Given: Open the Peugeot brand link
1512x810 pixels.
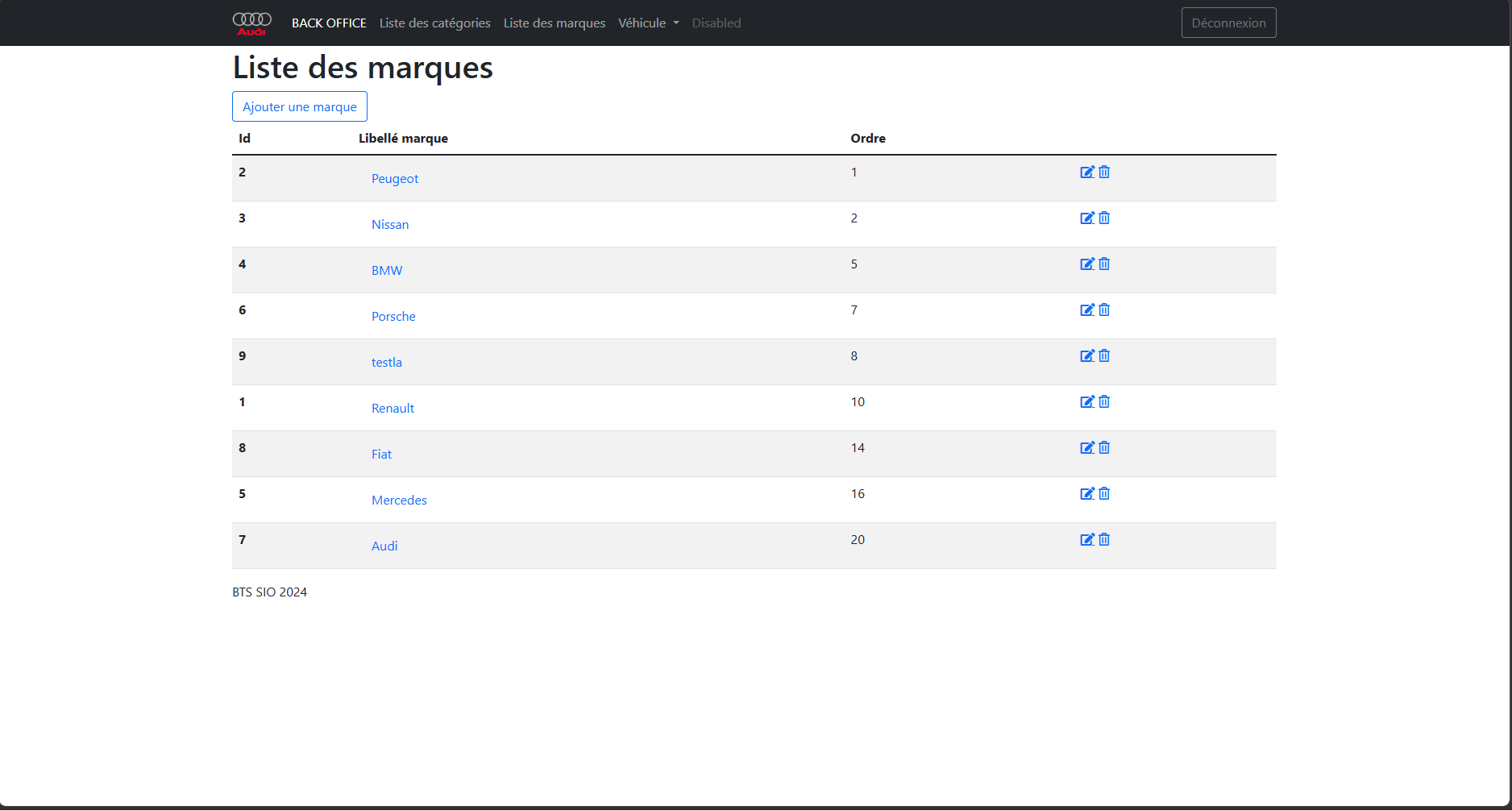Looking at the screenshot, I should point(395,179).
